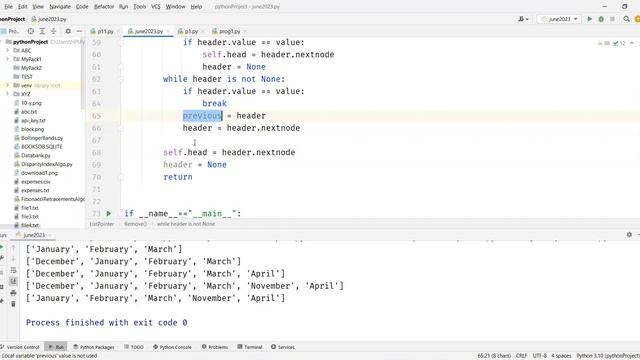The height and width of the screenshot is (360, 640).
Task: Rerun june2023 from the Run panel
Action: point(2,247)
